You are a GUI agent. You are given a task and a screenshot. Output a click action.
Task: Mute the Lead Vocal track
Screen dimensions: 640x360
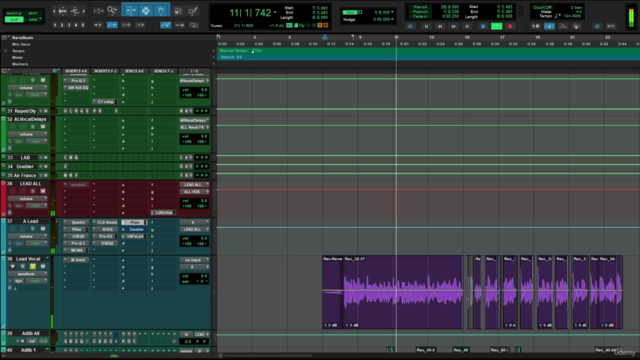42,267
